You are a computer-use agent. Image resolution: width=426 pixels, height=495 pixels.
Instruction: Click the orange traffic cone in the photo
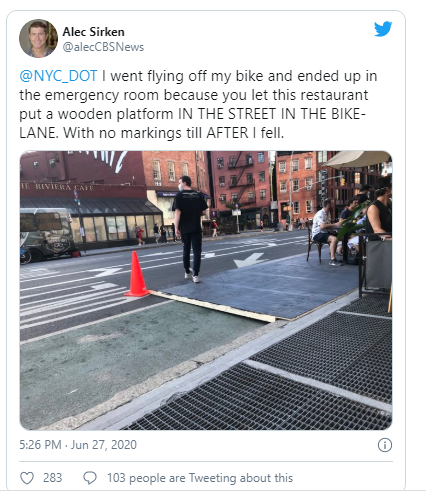(136, 274)
